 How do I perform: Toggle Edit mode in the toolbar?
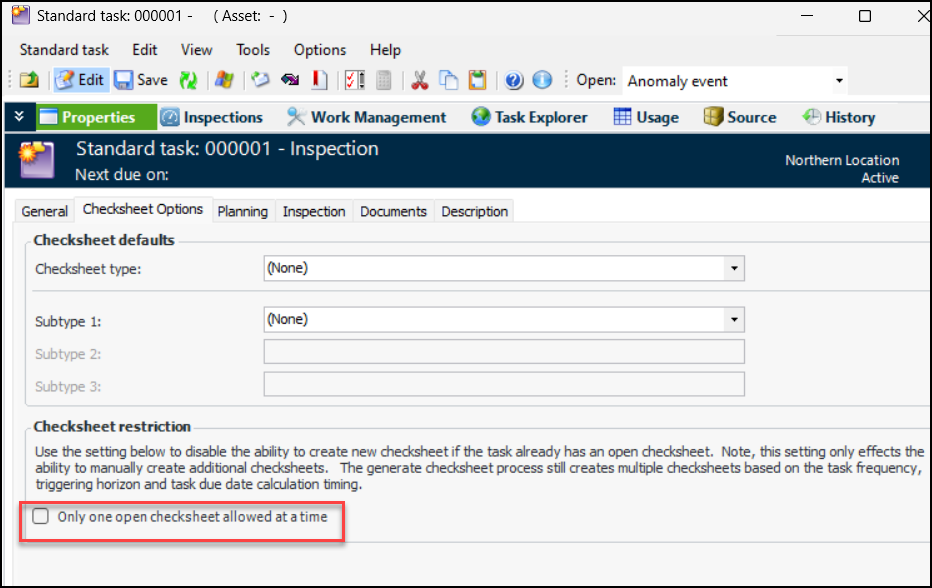pyautogui.click(x=79, y=81)
